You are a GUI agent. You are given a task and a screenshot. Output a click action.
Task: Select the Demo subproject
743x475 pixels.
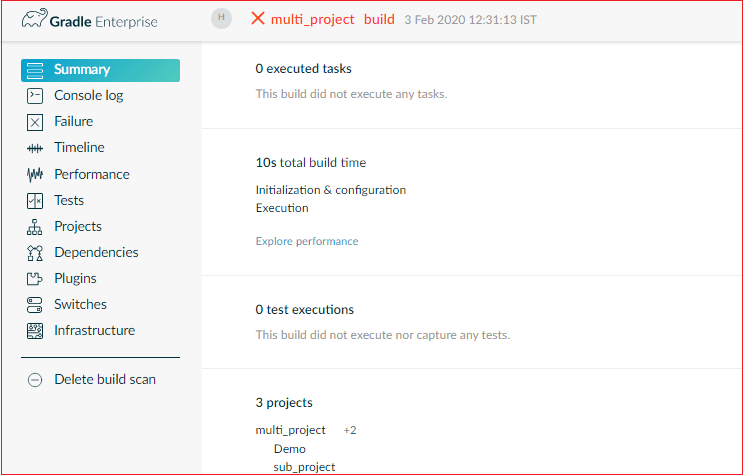coord(290,449)
